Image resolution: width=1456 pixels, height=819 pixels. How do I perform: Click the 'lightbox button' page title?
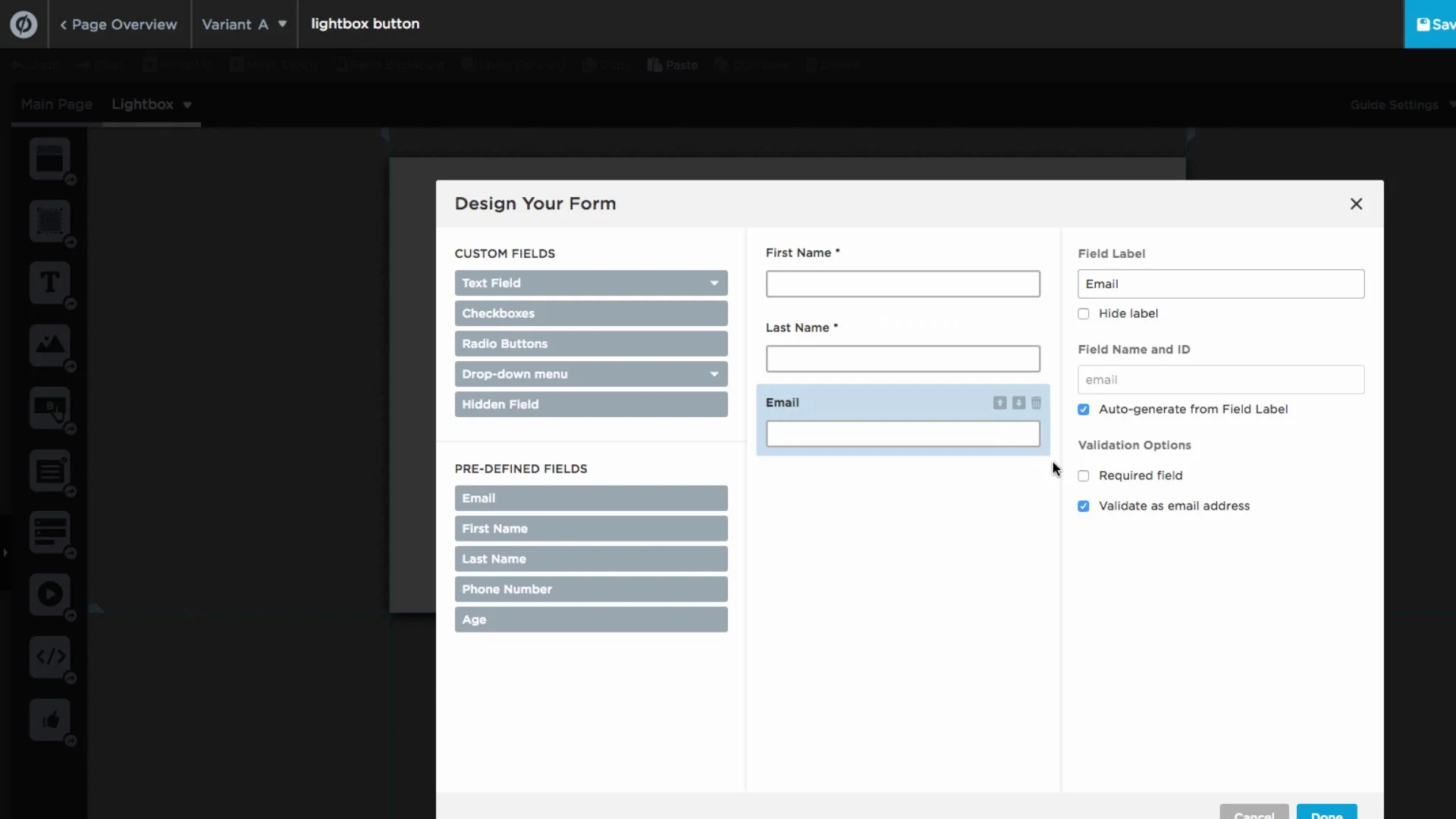pos(365,24)
